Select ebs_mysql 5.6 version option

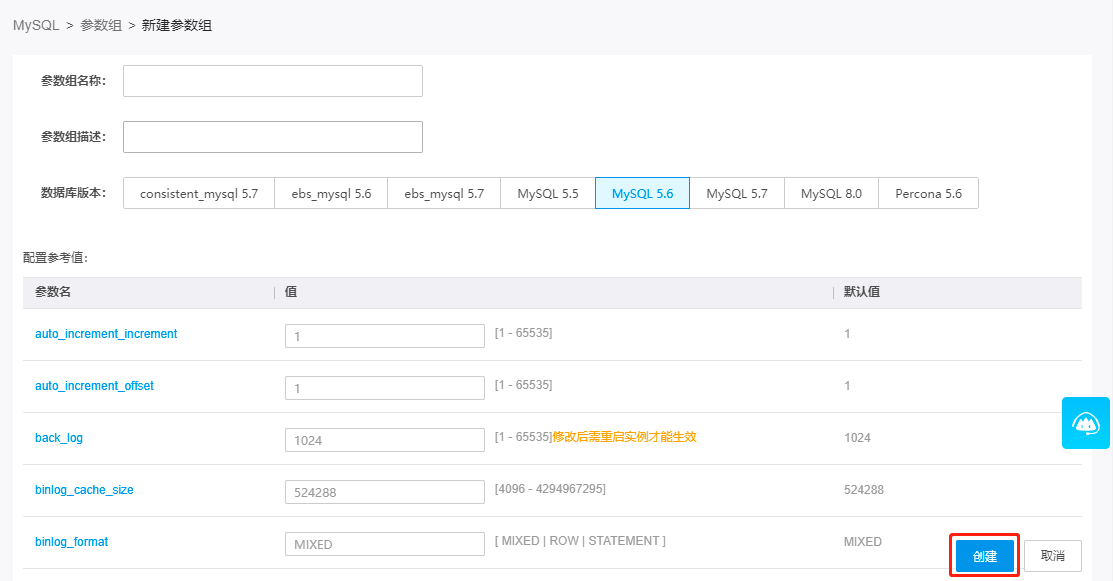(331, 194)
